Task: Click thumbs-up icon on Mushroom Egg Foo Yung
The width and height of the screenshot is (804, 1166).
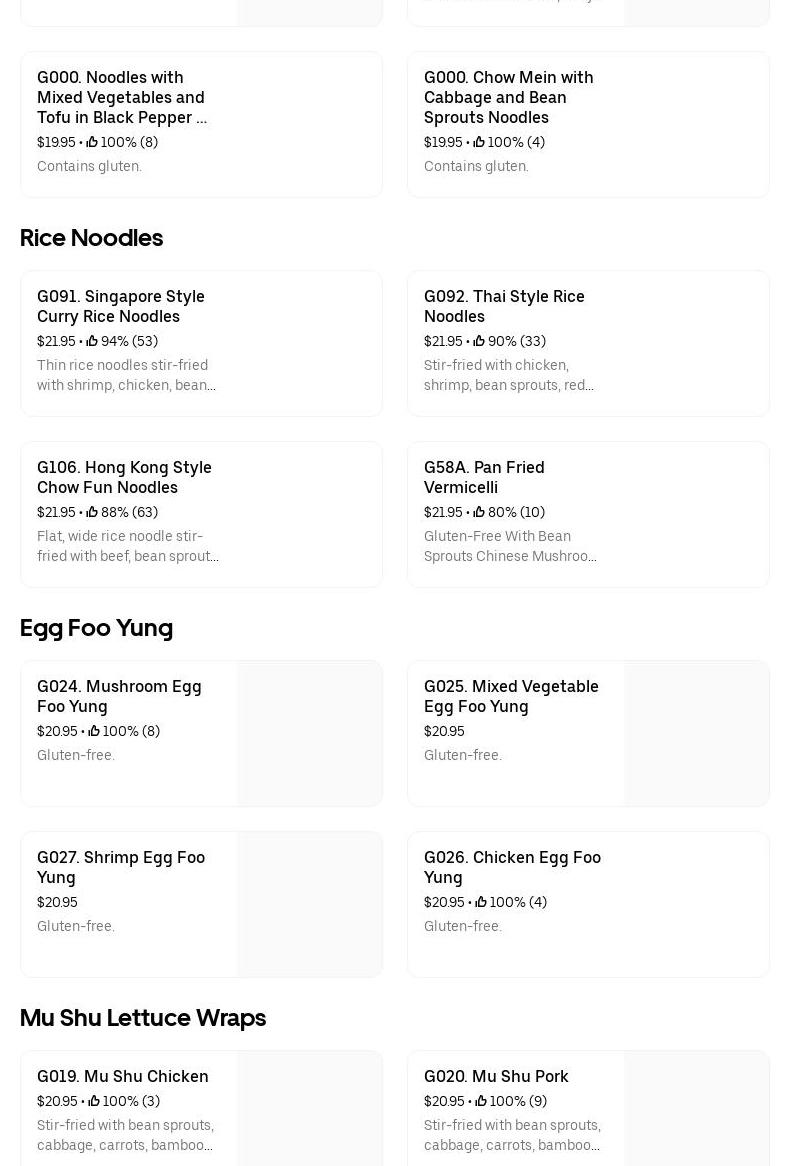Action: click(94, 732)
